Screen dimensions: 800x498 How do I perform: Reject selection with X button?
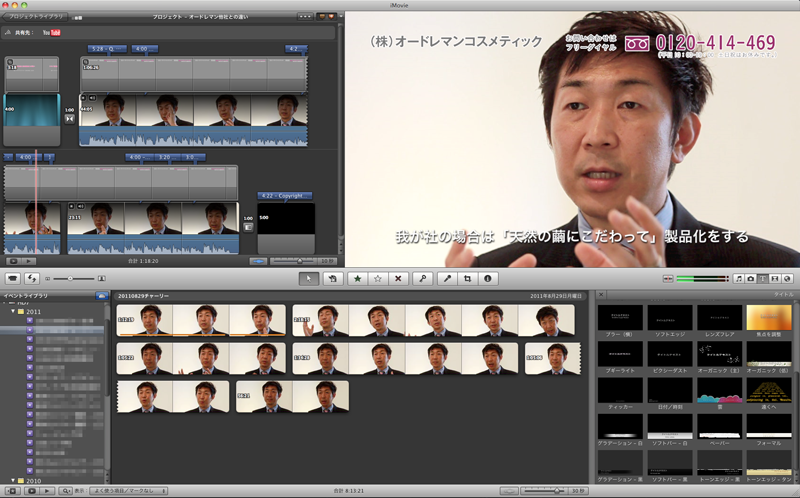[398, 279]
